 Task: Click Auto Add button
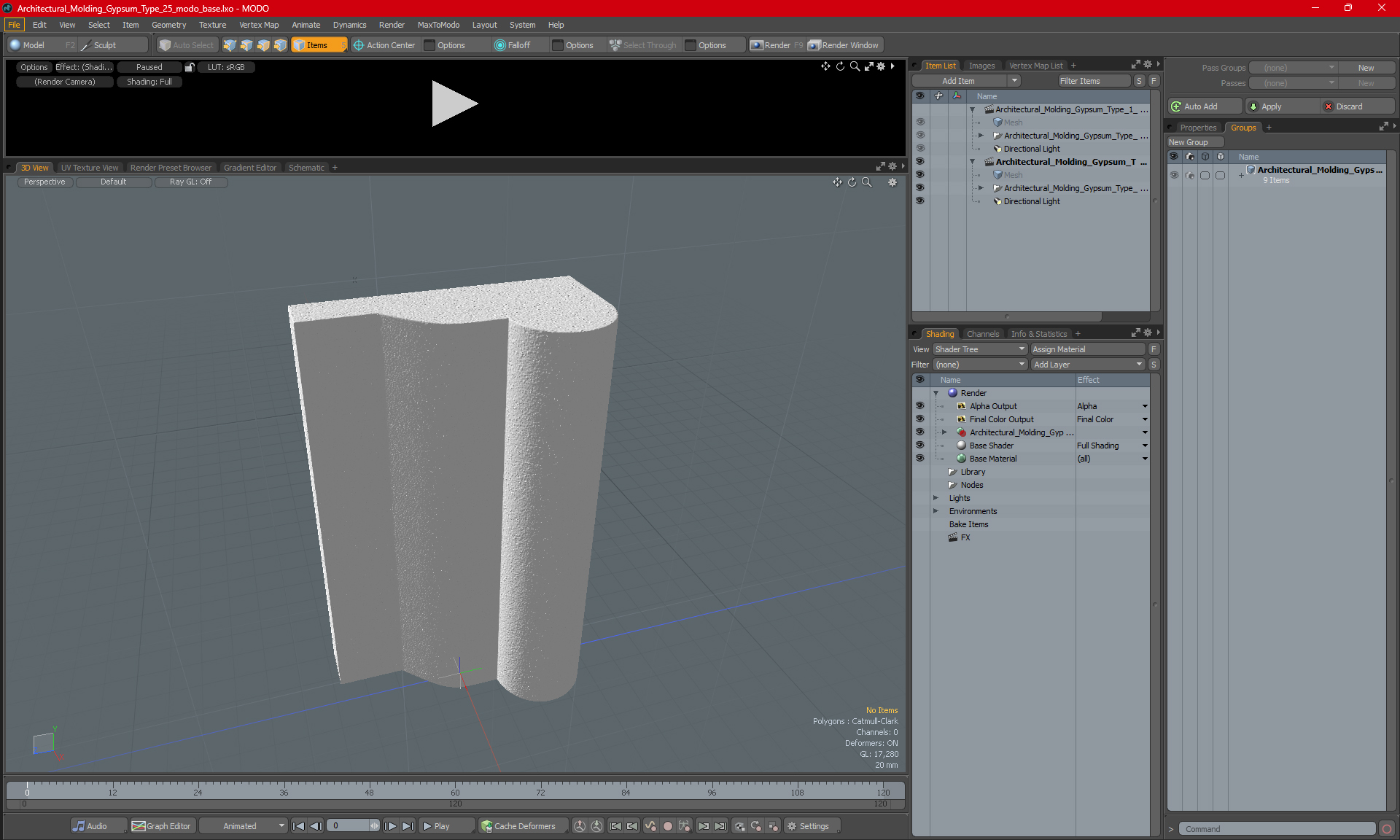[x=1205, y=106]
